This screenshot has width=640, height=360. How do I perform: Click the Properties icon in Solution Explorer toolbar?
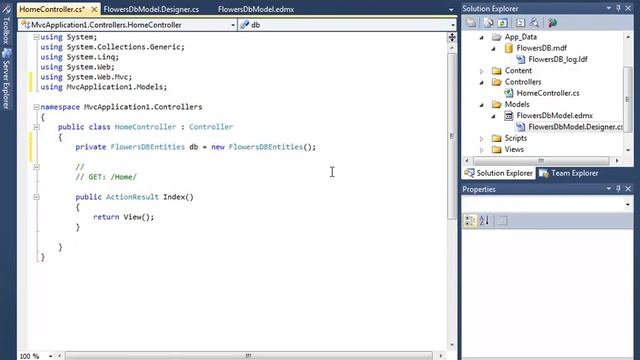click(471, 23)
